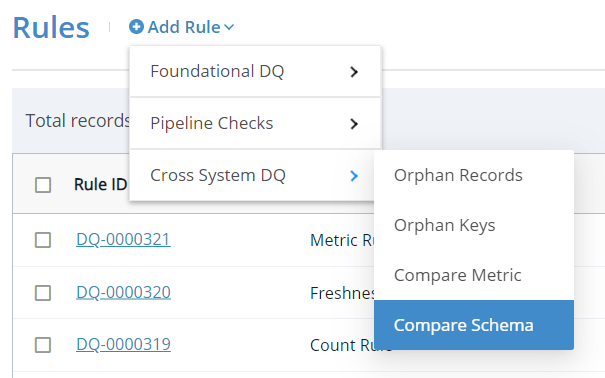Open the DQ-0000321 rule link
The image size is (605, 378).
(x=123, y=240)
